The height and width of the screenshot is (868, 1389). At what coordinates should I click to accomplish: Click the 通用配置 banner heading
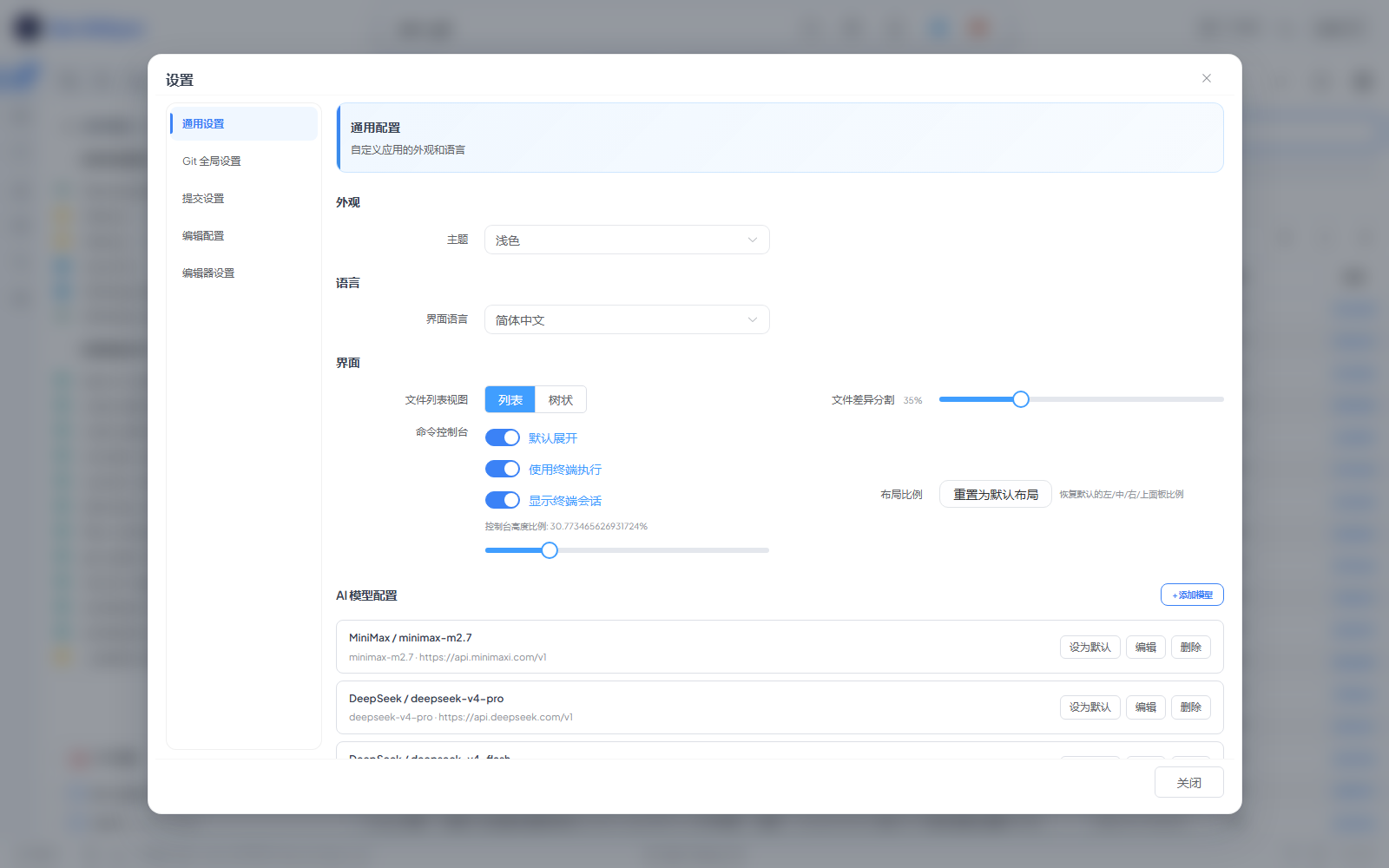[x=375, y=128]
